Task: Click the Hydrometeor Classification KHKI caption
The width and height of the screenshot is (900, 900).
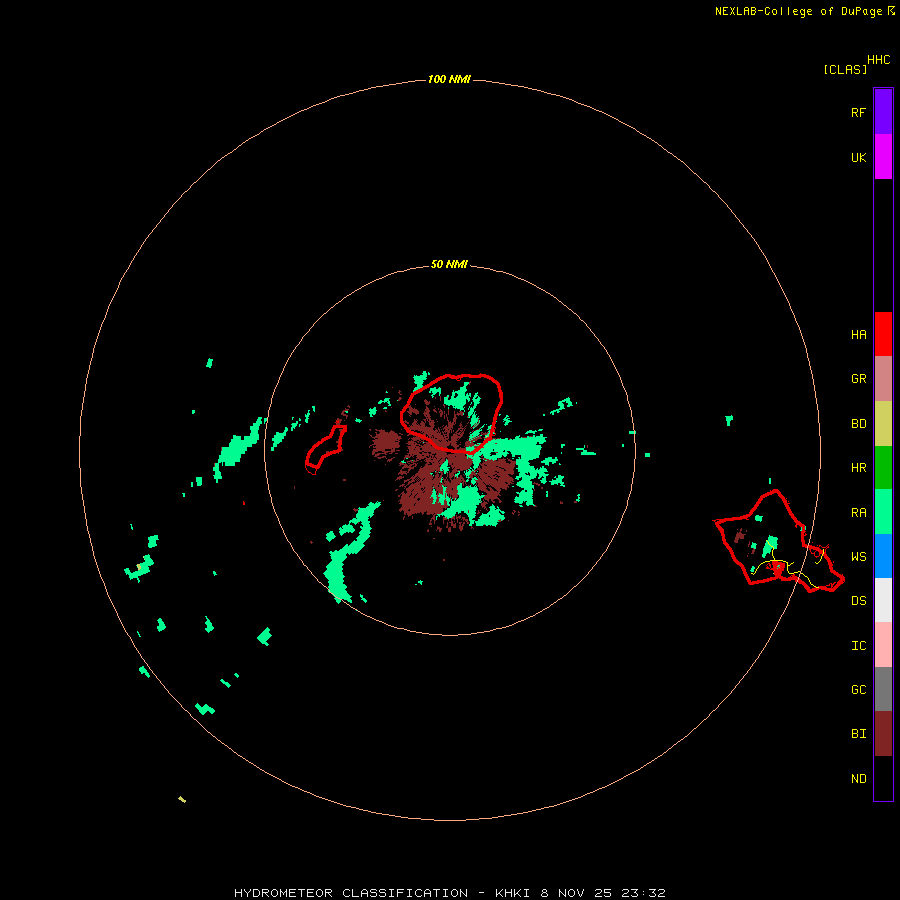Action: pos(449,893)
